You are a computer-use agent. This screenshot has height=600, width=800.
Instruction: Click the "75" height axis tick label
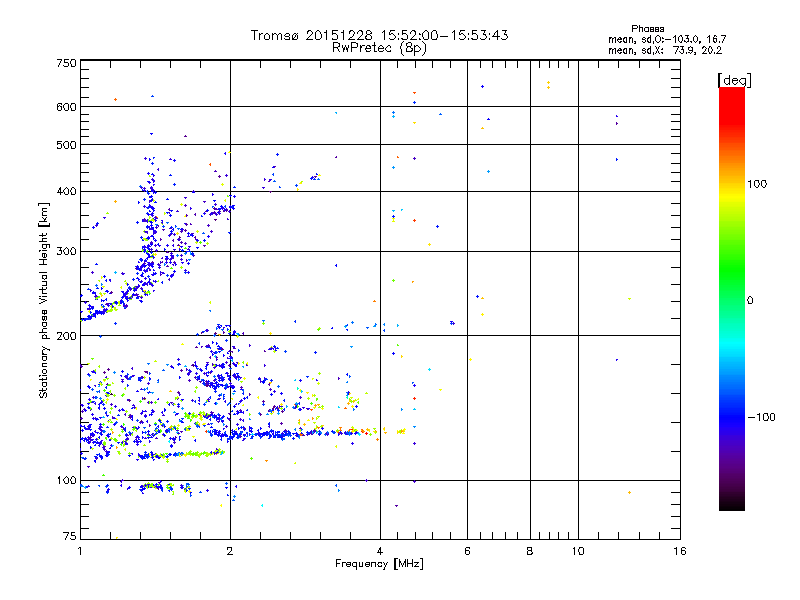70,536
